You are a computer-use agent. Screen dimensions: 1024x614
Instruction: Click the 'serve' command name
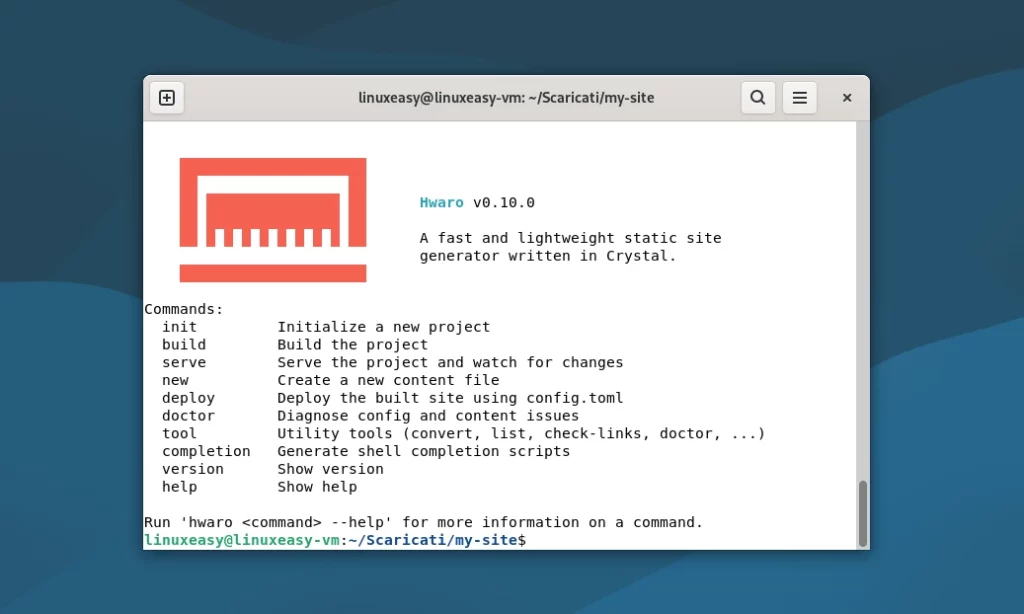point(184,363)
